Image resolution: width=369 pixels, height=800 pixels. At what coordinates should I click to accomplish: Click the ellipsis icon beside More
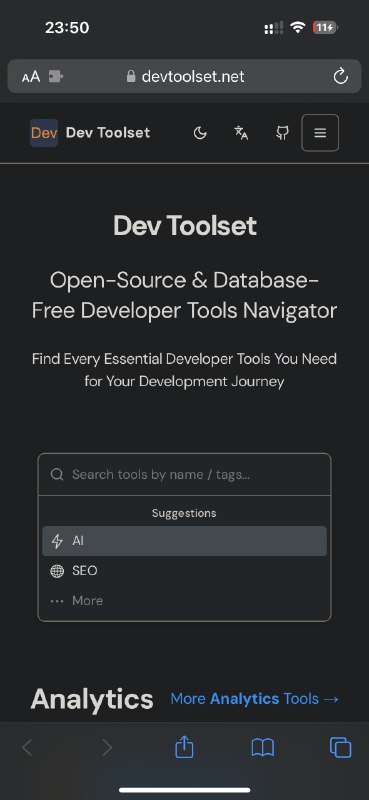pyautogui.click(x=57, y=601)
